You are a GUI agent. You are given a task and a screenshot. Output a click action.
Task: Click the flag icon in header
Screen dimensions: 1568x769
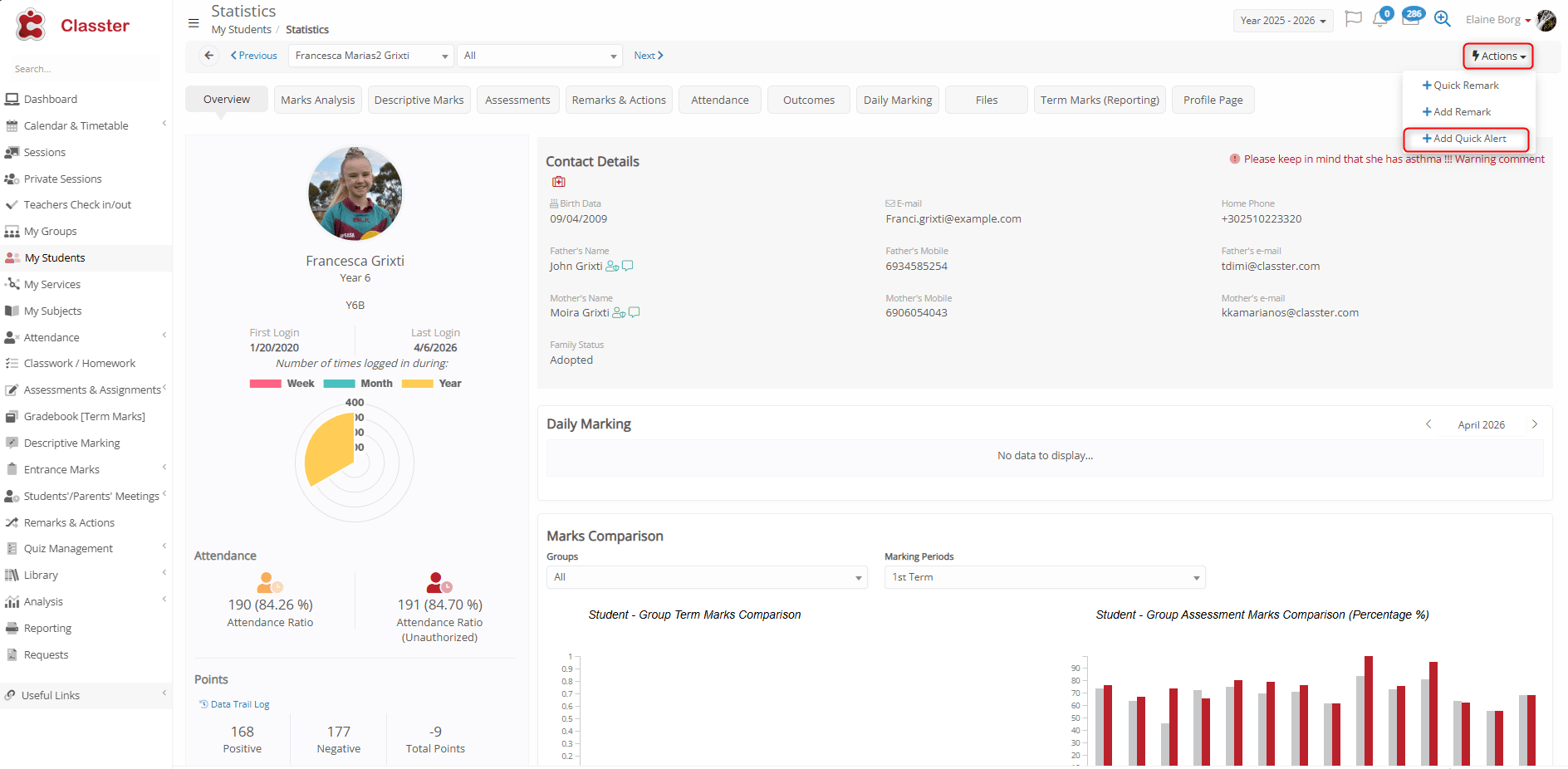pos(1353,19)
